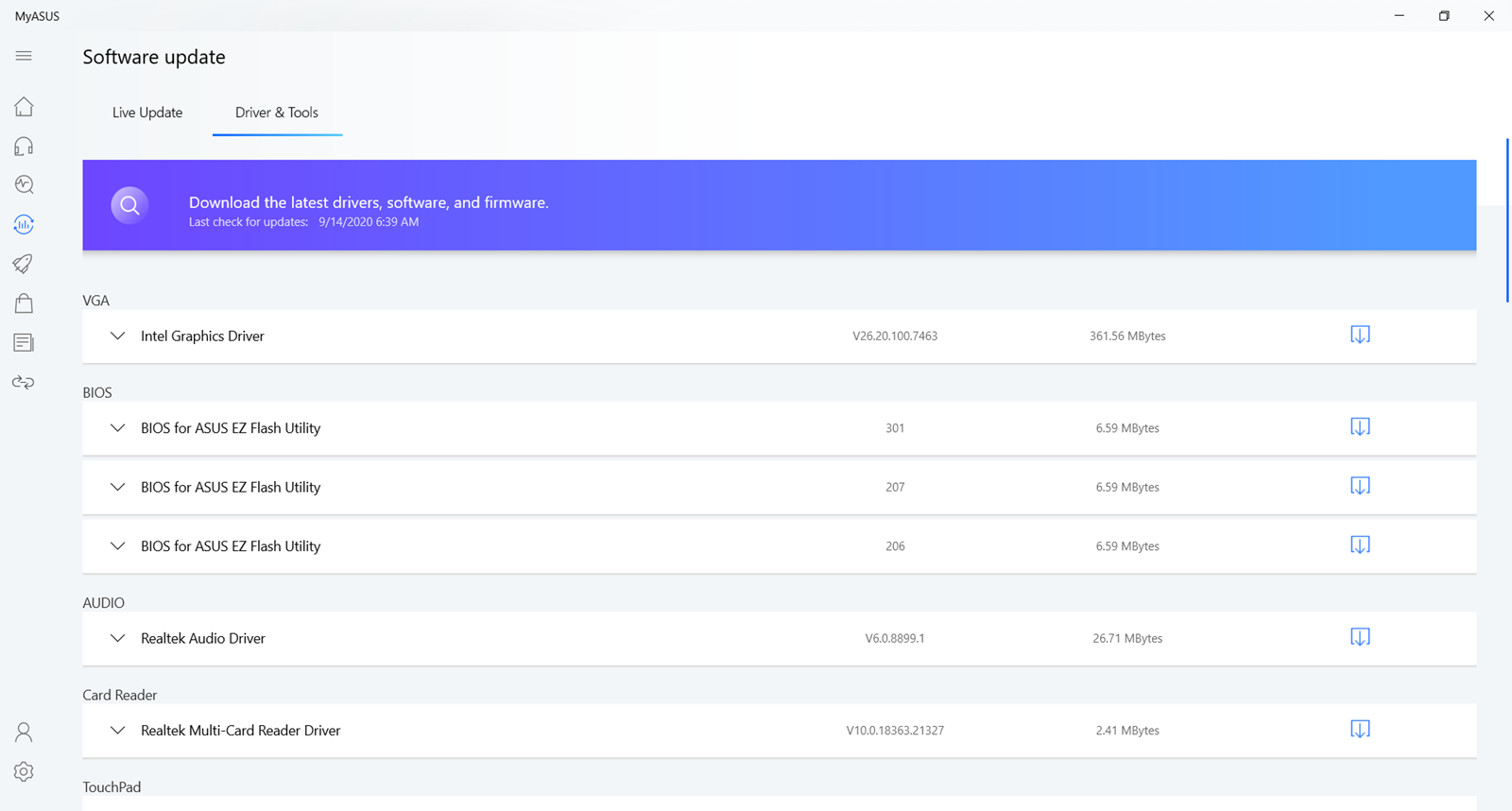Click the vertical scrollbar thumb
1512x811 pixels.
(x=1507, y=220)
